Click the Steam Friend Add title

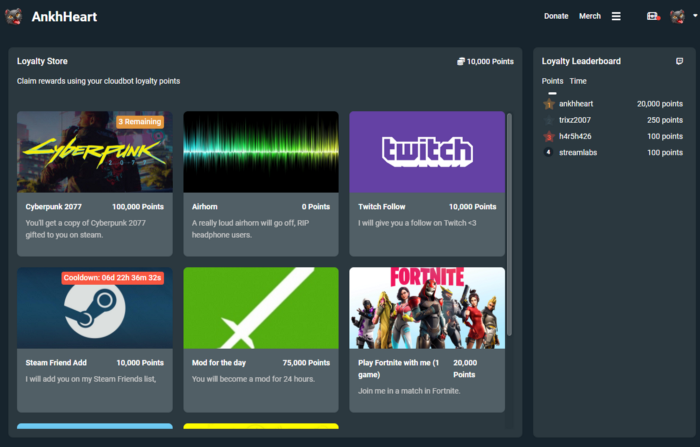click(56, 363)
